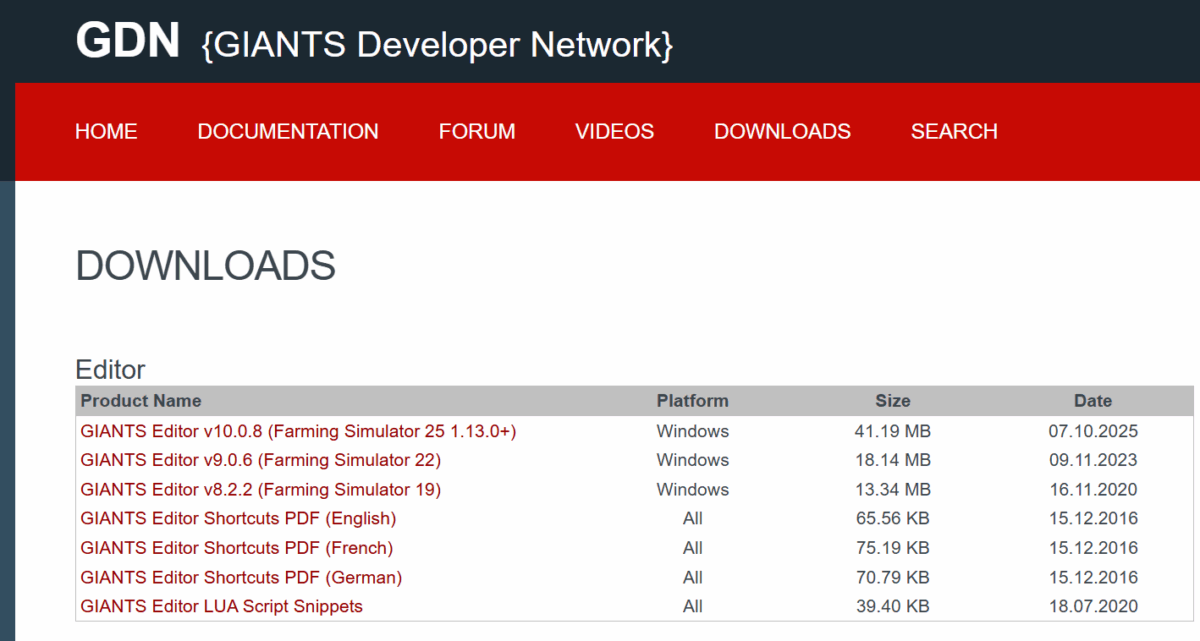Navigate to the VIDEOS section

point(614,132)
